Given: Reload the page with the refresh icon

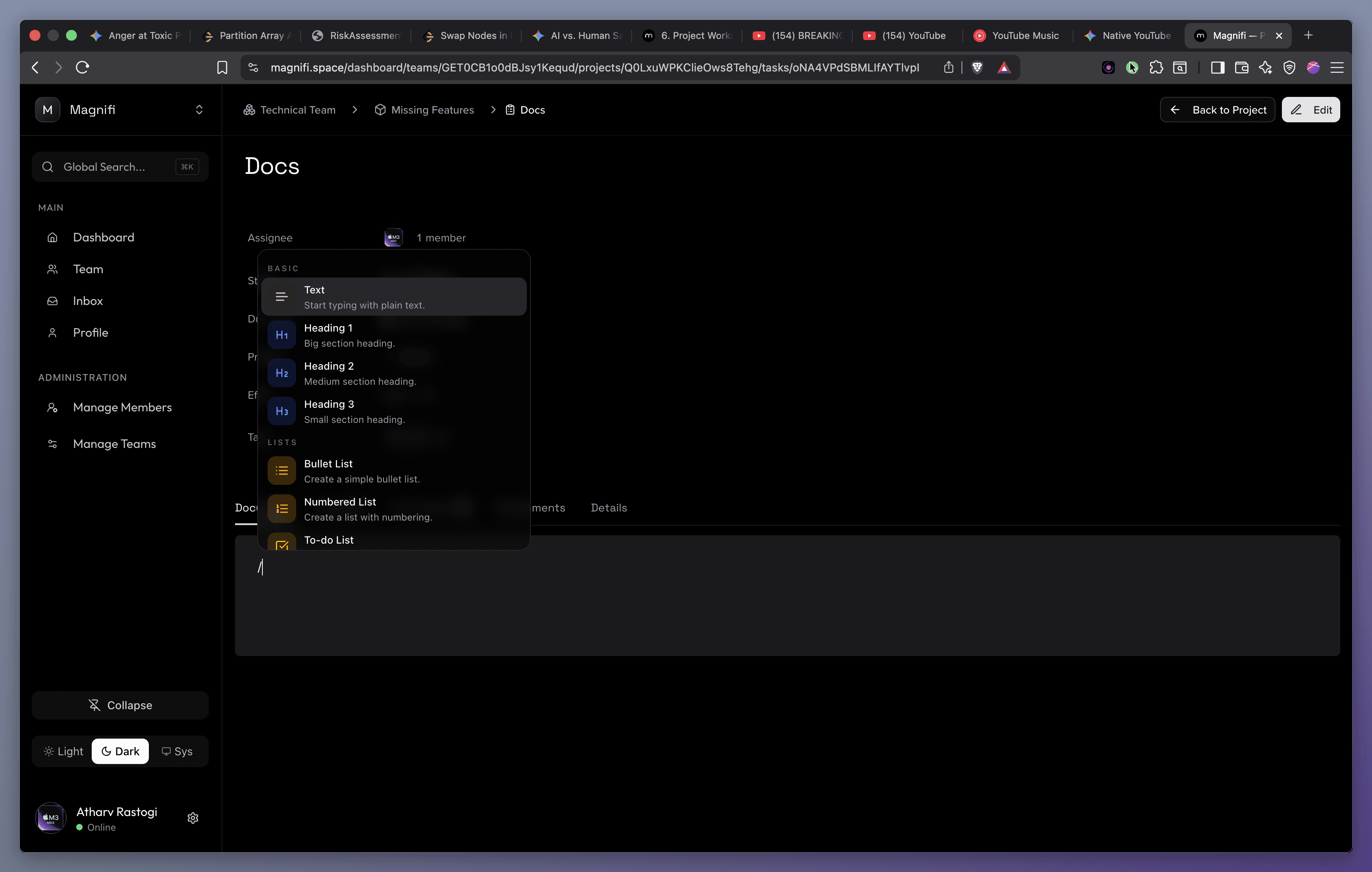Looking at the screenshot, I should pos(83,67).
